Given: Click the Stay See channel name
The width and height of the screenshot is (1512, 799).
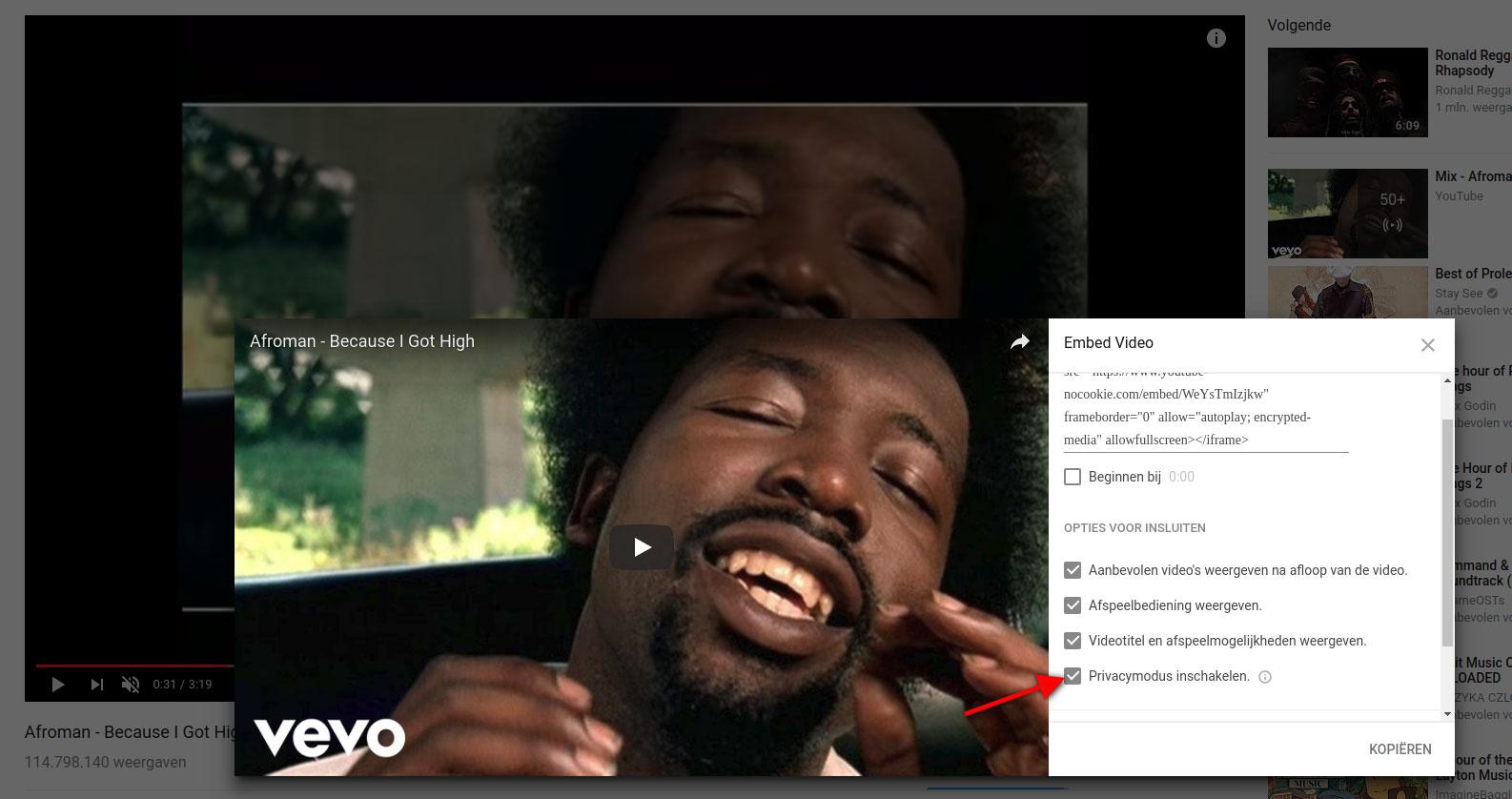Looking at the screenshot, I should click(x=1459, y=294).
